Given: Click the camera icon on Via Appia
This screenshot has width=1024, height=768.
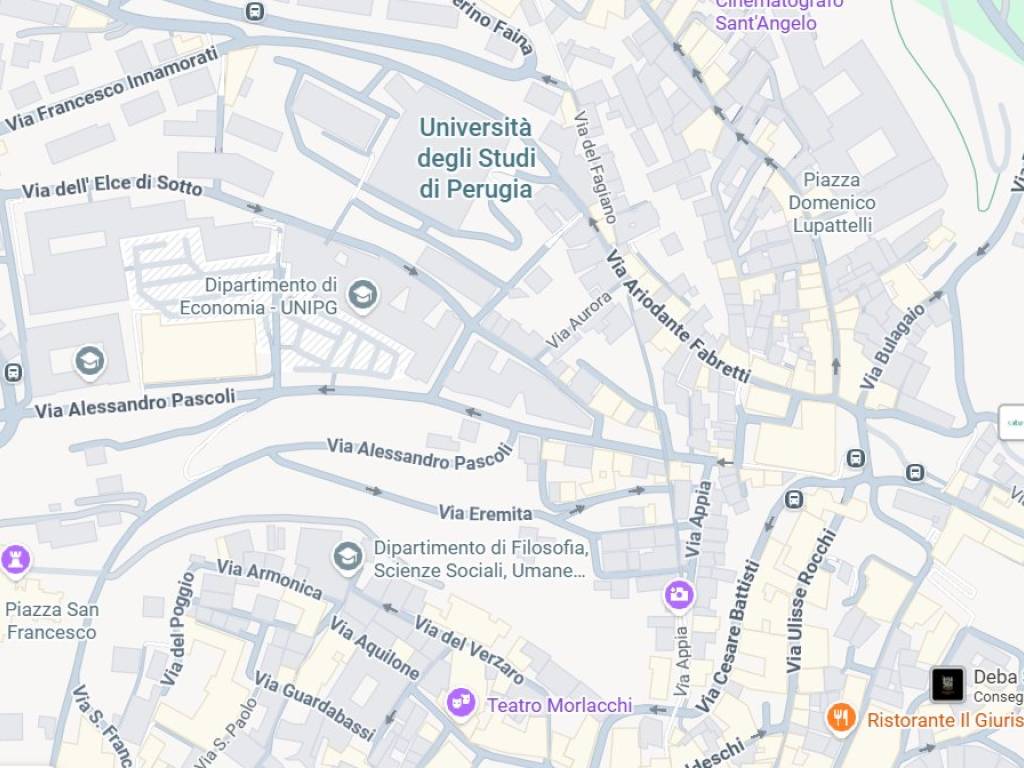Looking at the screenshot, I should [679, 594].
